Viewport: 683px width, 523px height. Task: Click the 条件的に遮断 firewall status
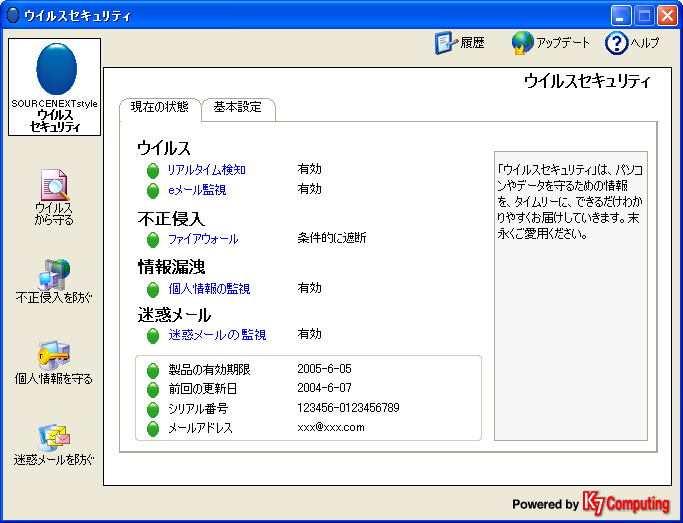332,238
